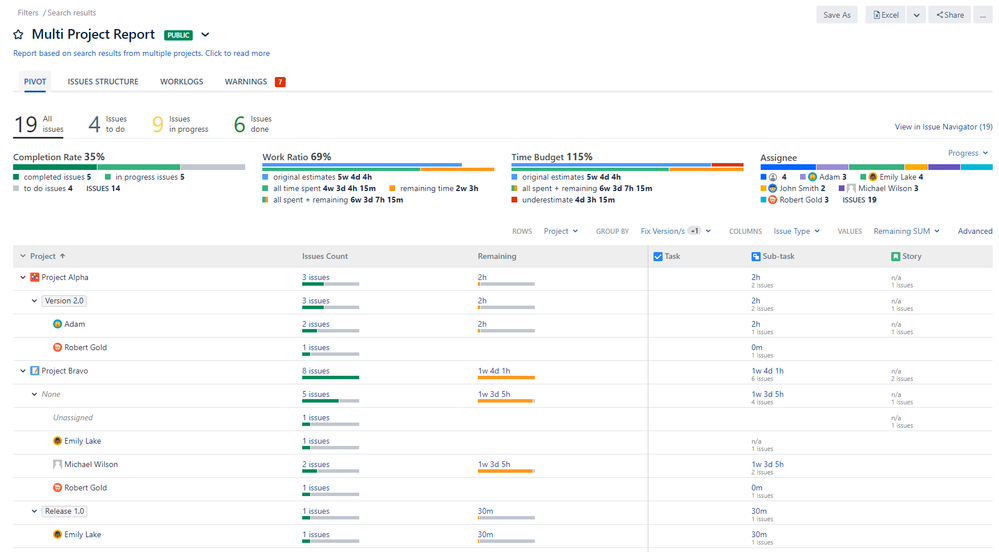Open the dropdown arrow beside the PUBLIC badge
The image size is (999, 552).
click(x=205, y=35)
